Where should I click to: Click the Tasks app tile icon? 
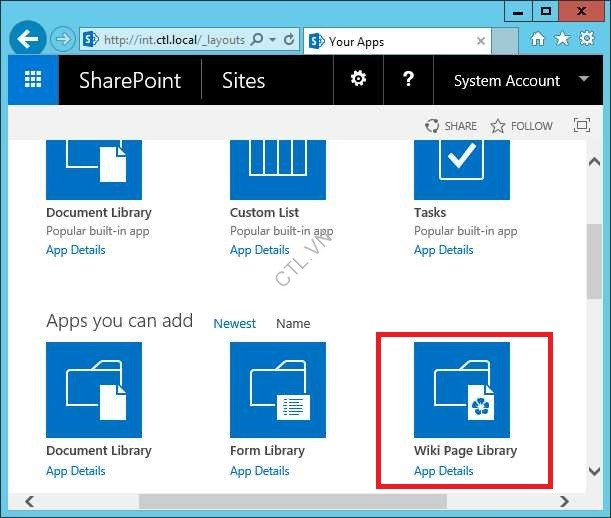(x=462, y=163)
